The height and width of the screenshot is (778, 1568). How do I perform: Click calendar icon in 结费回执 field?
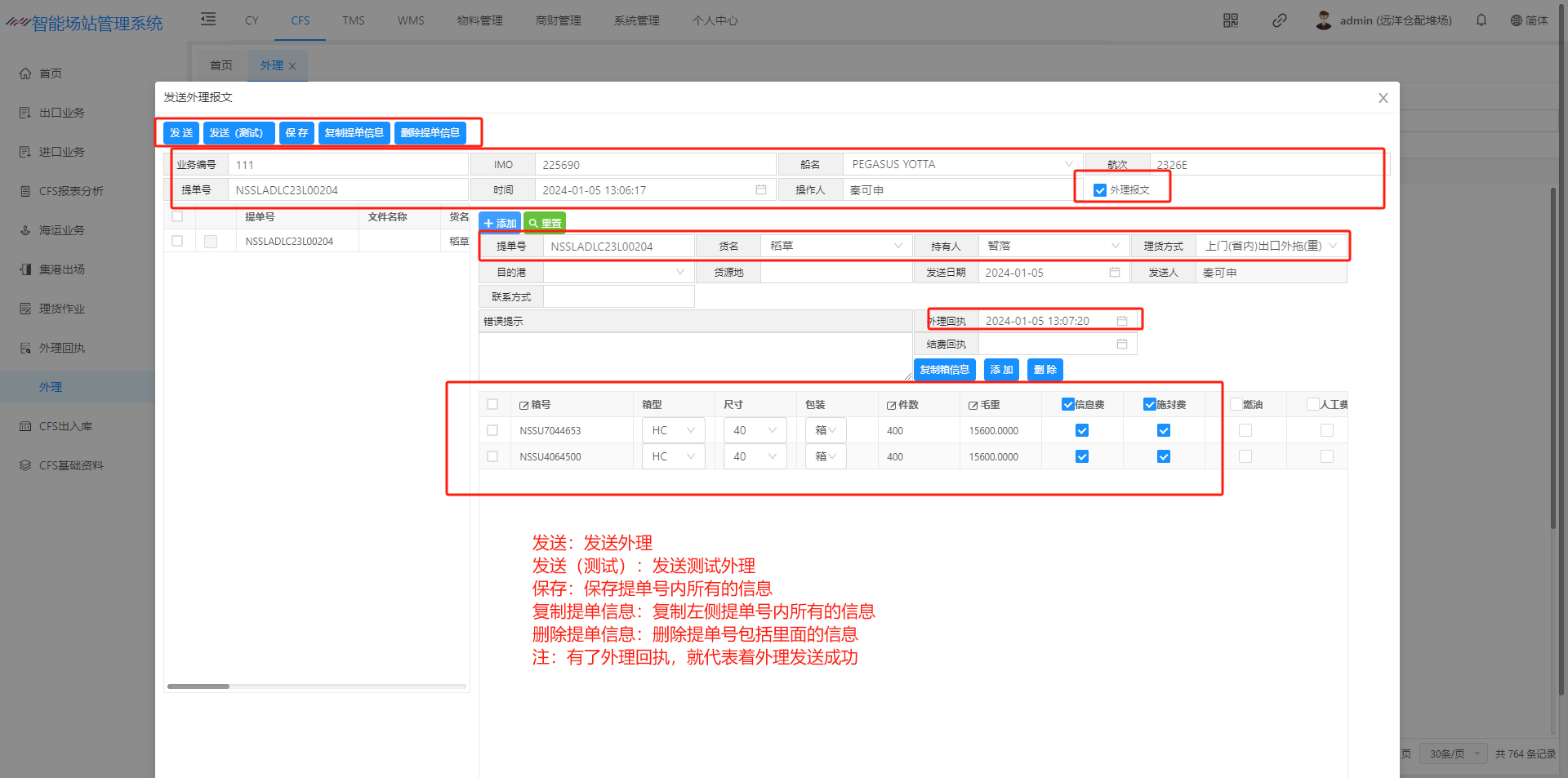(x=1121, y=345)
